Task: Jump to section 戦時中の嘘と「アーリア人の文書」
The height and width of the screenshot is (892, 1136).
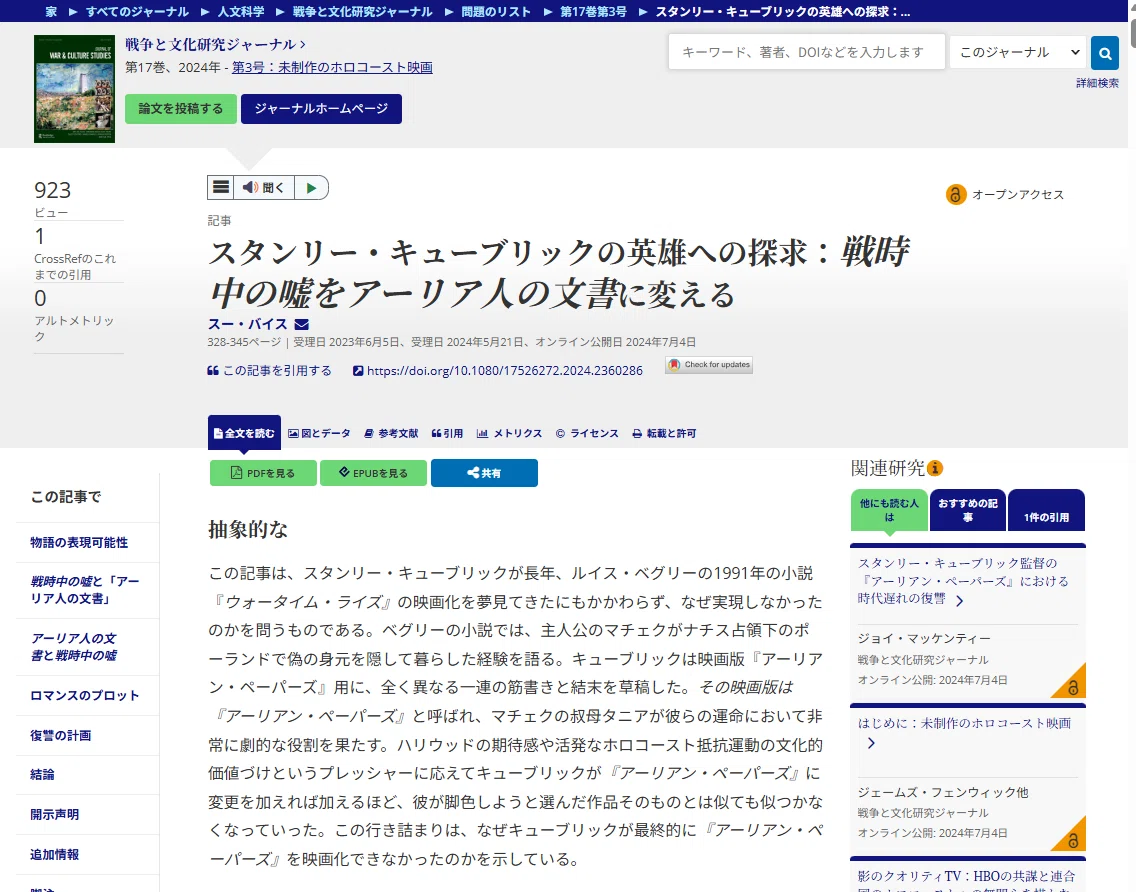Action: tap(85, 590)
